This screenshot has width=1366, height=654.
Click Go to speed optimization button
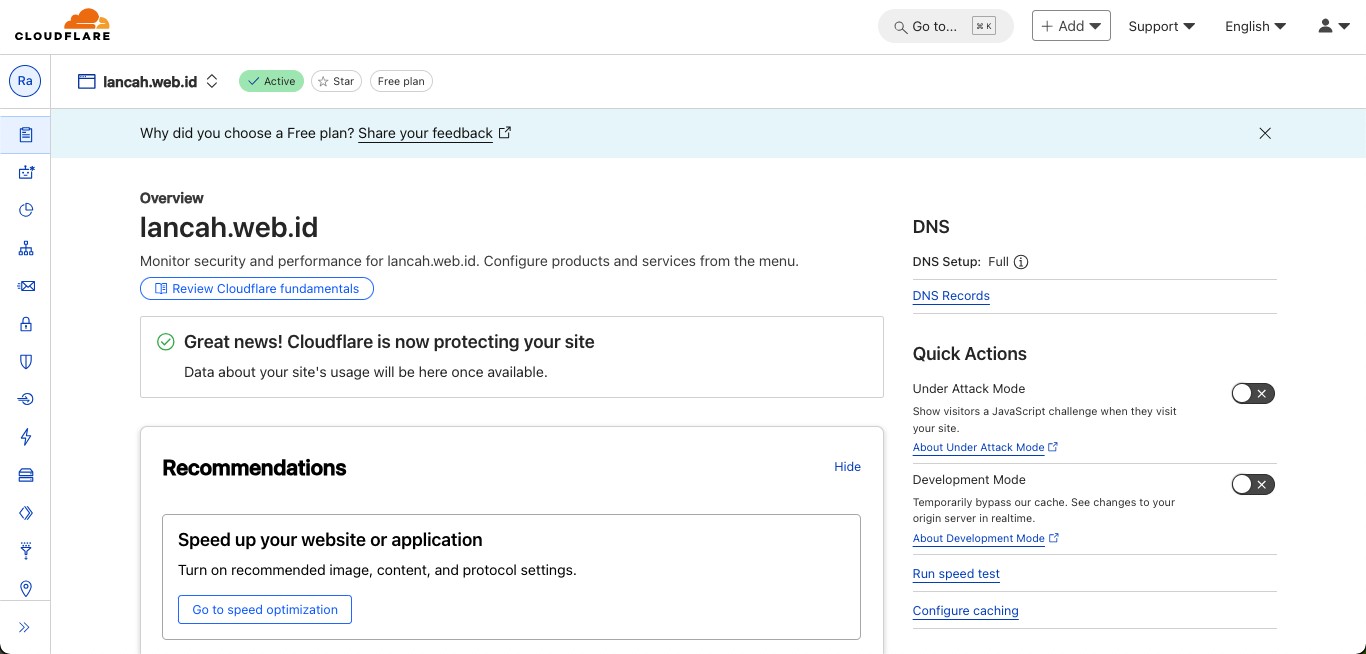pyautogui.click(x=265, y=610)
